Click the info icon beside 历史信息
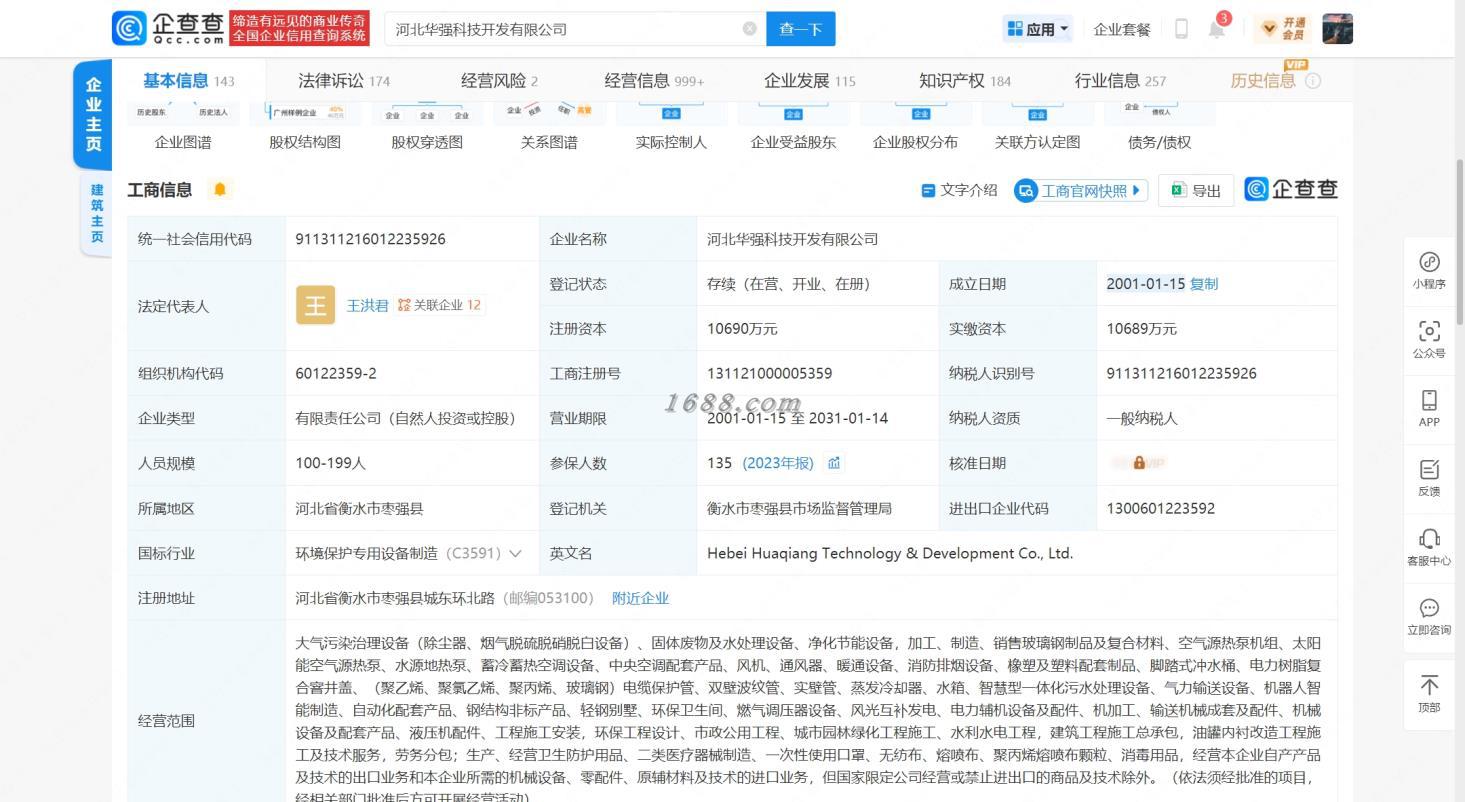 tap(1313, 81)
